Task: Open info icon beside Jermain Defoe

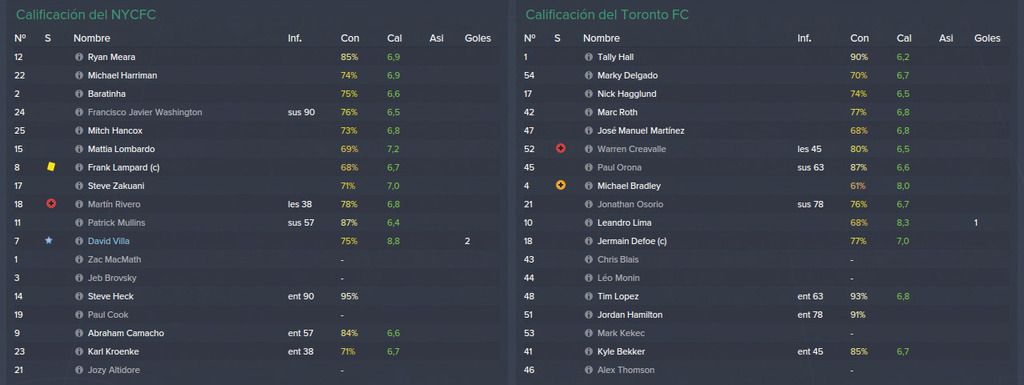Action: click(x=589, y=241)
